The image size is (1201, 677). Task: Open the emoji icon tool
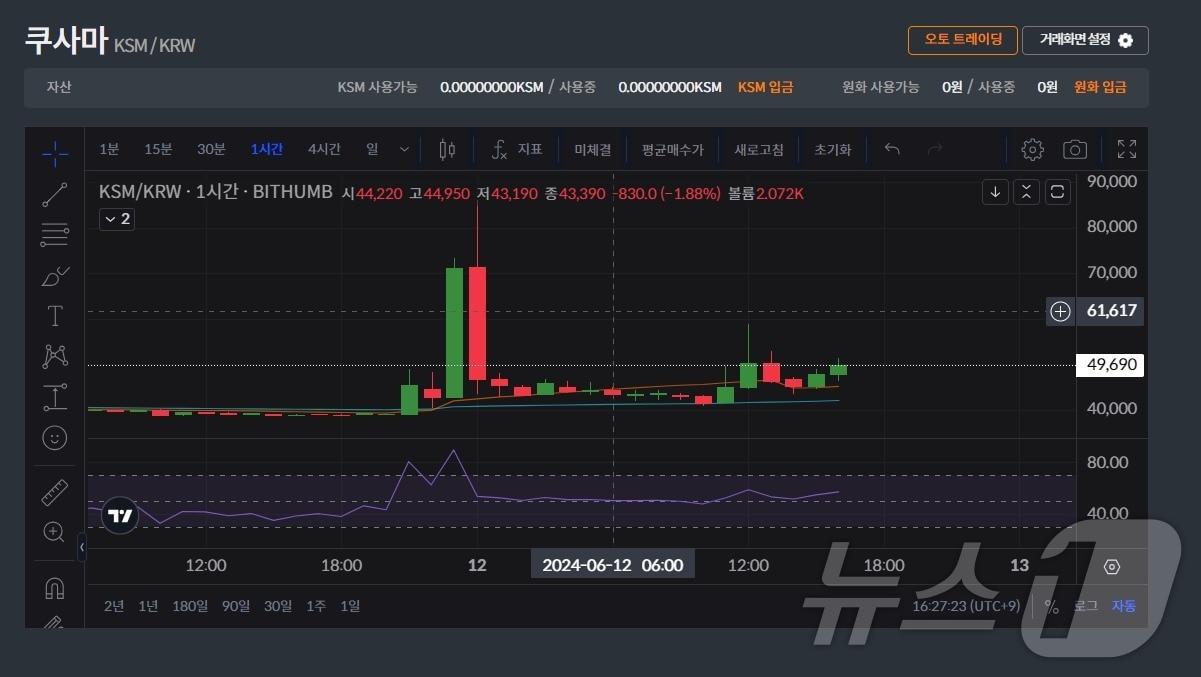pos(55,437)
